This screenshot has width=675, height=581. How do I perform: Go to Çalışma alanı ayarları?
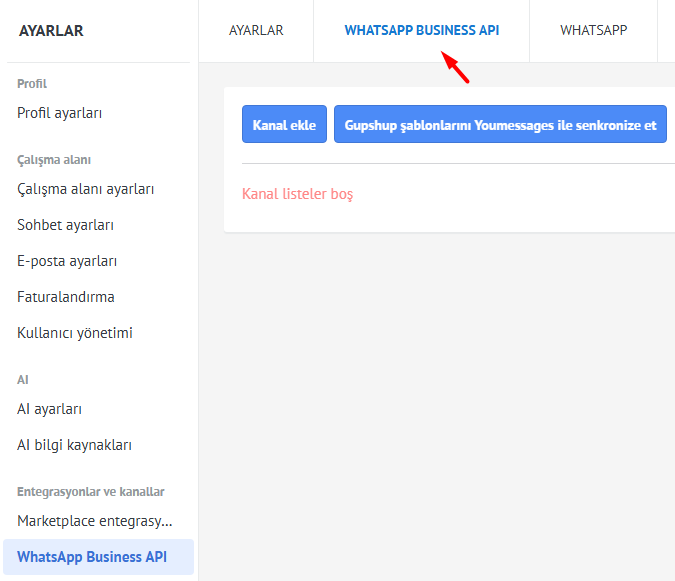(x=86, y=189)
